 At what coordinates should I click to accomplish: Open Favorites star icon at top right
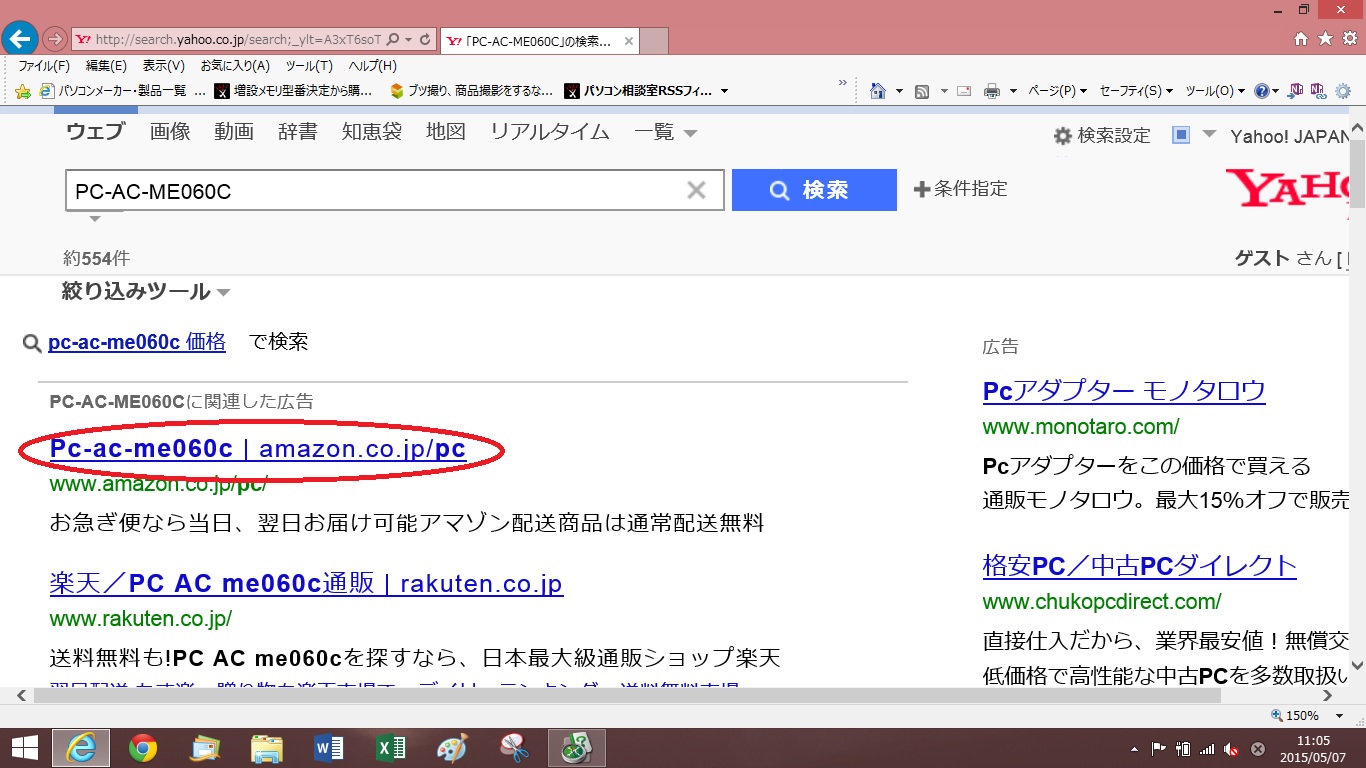click(x=1325, y=39)
